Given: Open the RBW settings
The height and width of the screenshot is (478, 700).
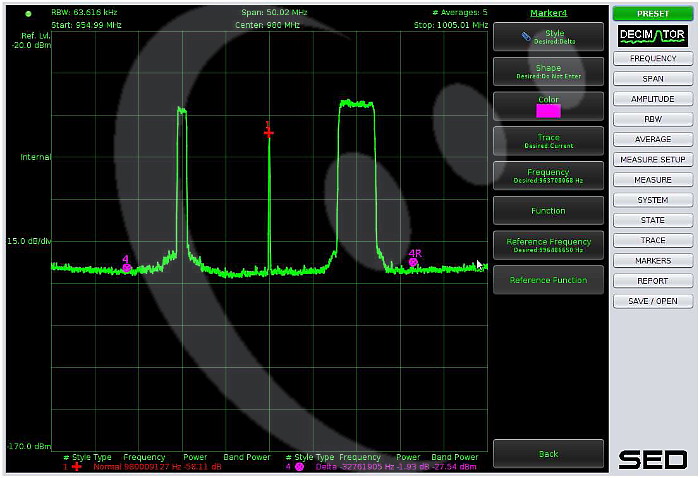Looking at the screenshot, I should pyautogui.click(x=652, y=119).
